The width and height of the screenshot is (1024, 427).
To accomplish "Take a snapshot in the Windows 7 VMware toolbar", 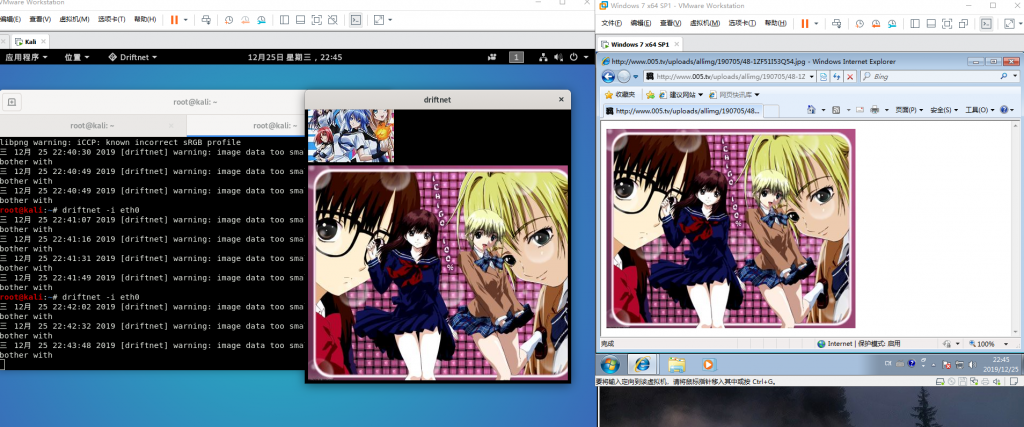I will pyautogui.click(x=859, y=24).
